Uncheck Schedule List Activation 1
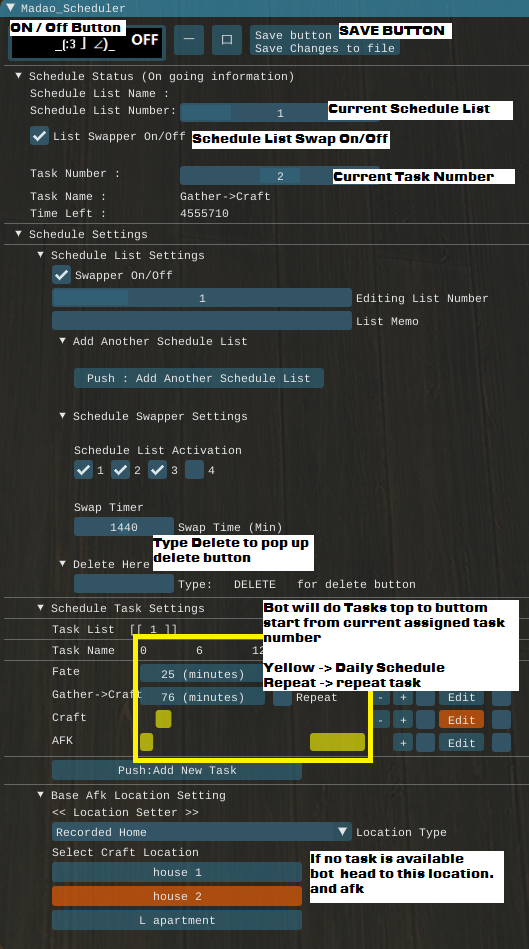 pos(83,470)
